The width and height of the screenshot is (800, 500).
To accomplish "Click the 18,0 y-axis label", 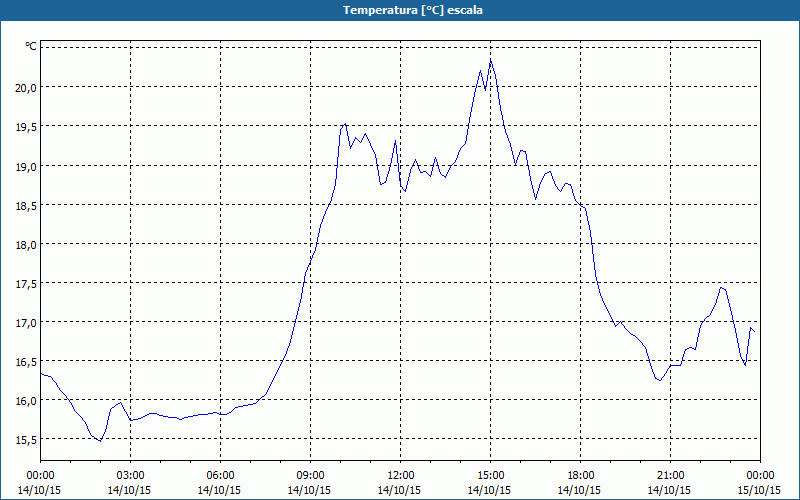I will point(27,244).
